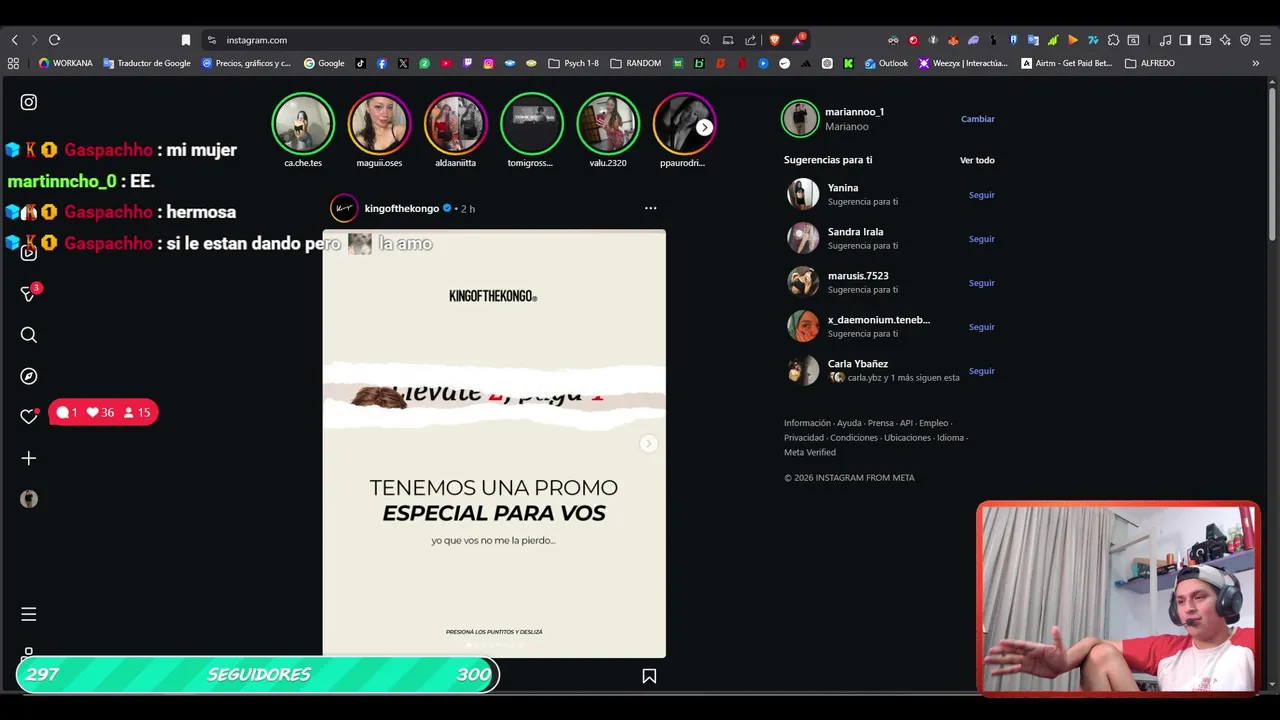This screenshot has height=720, width=1280.
Task: Open notifications heart icon in sidebar
Action: pos(29,416)
